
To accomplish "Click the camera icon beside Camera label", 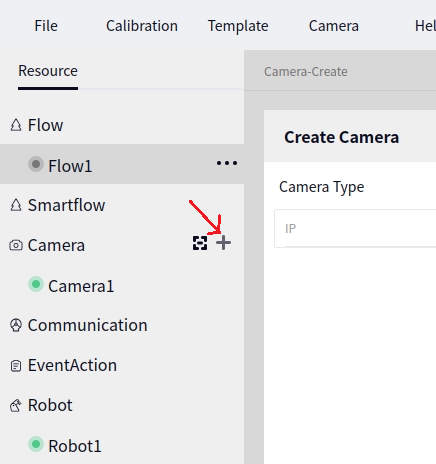I will point(16,245).
